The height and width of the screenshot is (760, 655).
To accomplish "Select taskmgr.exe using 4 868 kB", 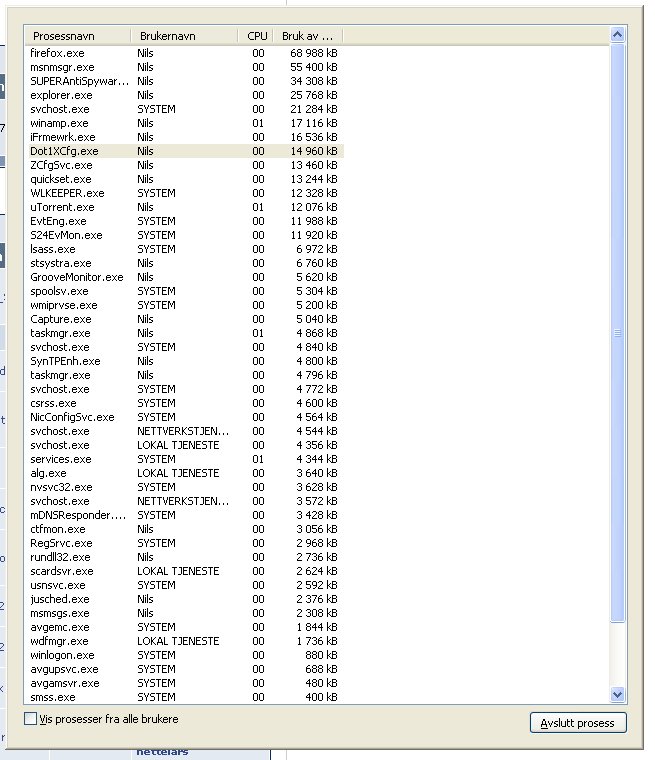I will 184,333.
